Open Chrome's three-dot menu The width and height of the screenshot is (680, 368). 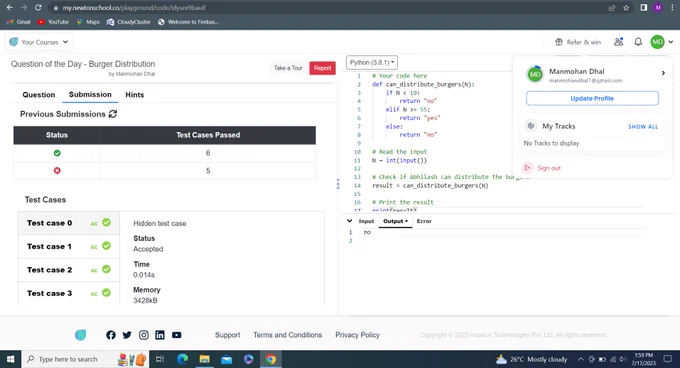[x=672, y=8]
